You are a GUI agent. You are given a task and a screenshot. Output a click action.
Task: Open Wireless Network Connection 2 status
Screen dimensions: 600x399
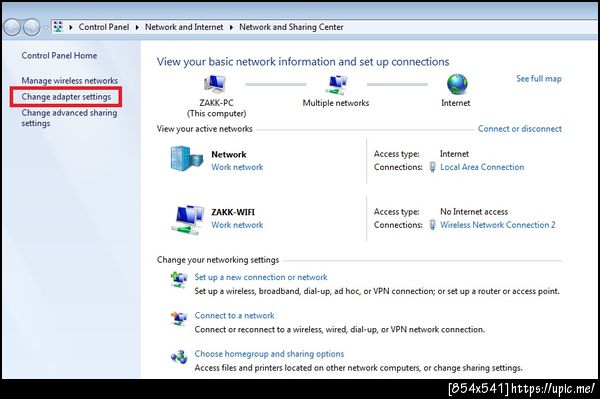pyautogui.click(x=498, y=225)
